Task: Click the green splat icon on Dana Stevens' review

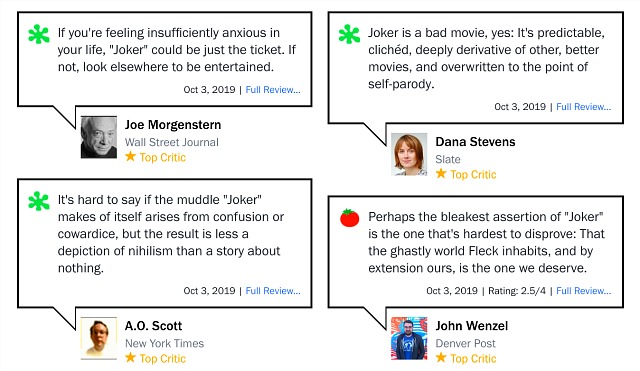Action: [349, 34]
